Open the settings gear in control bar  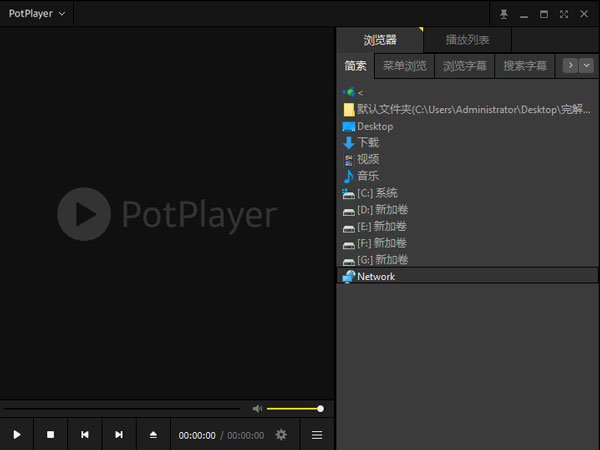[x=281, y=435]
